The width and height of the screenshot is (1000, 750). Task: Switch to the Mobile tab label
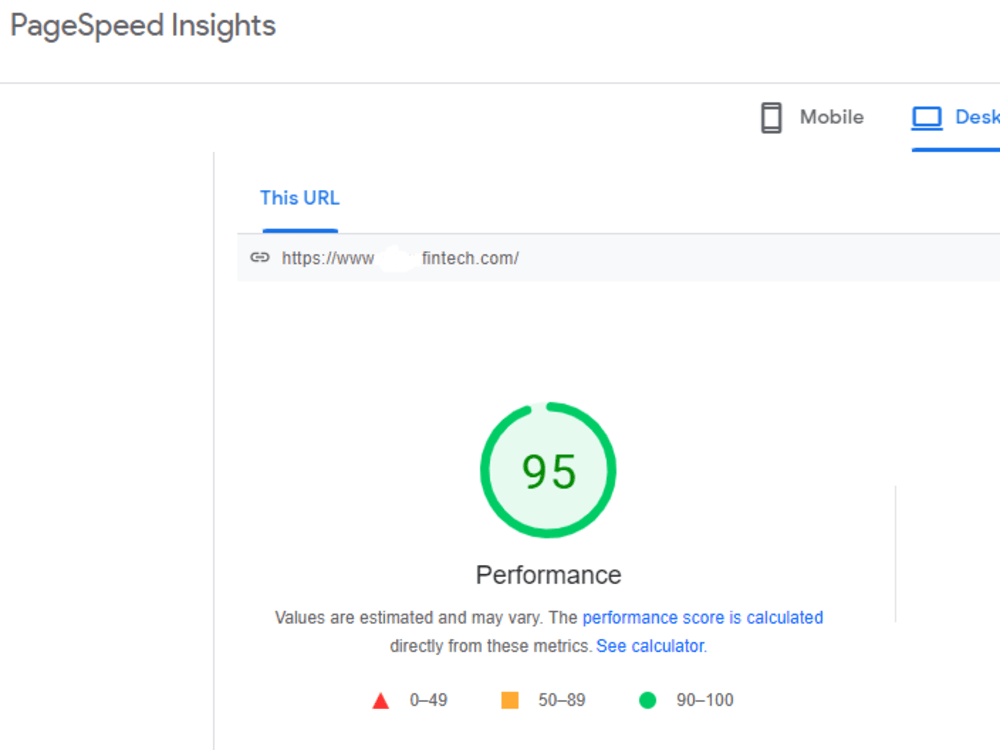(x=832, y=117)
